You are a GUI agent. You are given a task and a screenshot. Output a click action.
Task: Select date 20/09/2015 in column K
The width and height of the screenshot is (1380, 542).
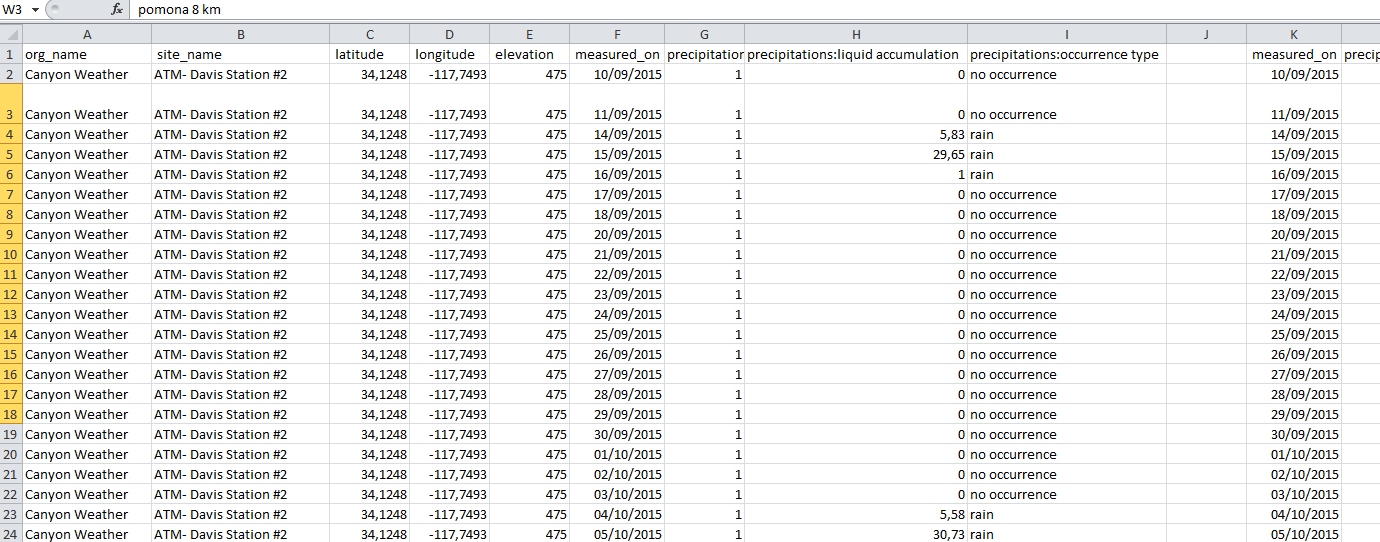point(1293,234)
